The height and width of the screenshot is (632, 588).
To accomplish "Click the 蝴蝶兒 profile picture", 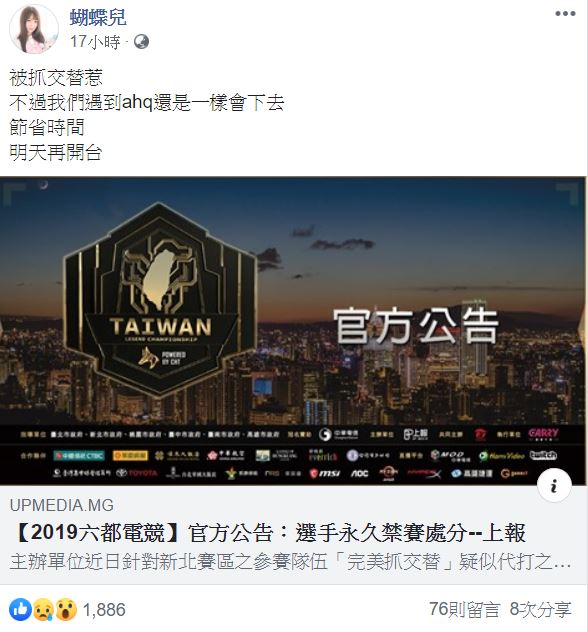I will pyautogui.click(x=34, y=29).
